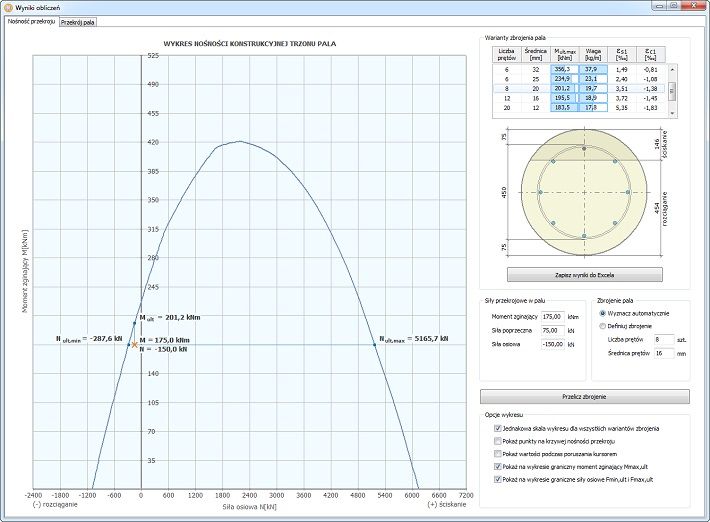The height and width of the screenshot is (522, 710).
Task: Select the row with 20 bars diameter 12
Action: tap(580, 107)
